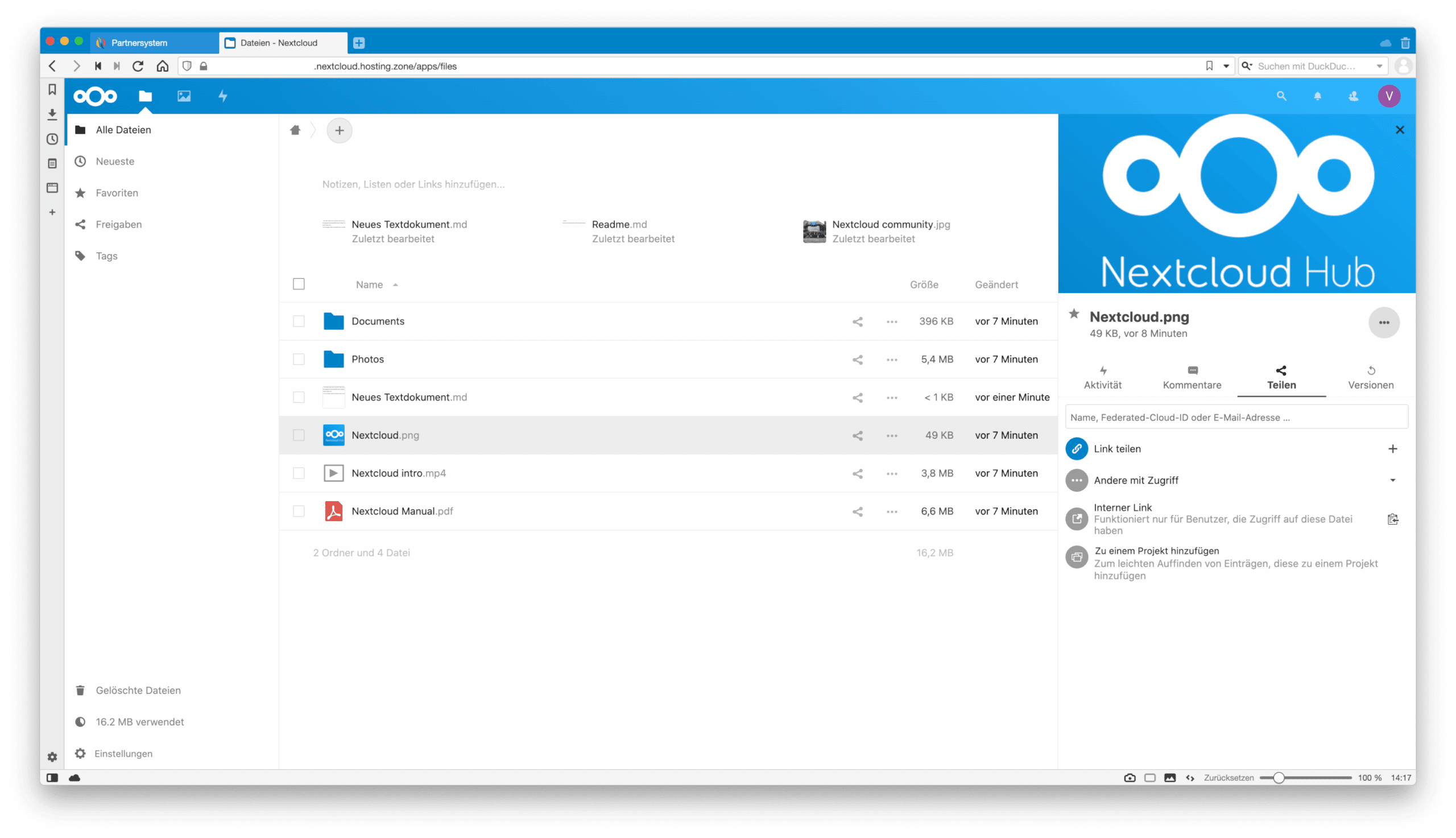Open the three-dot menu for Documents
Screen dimensions: 1456x838
[892, 322]
